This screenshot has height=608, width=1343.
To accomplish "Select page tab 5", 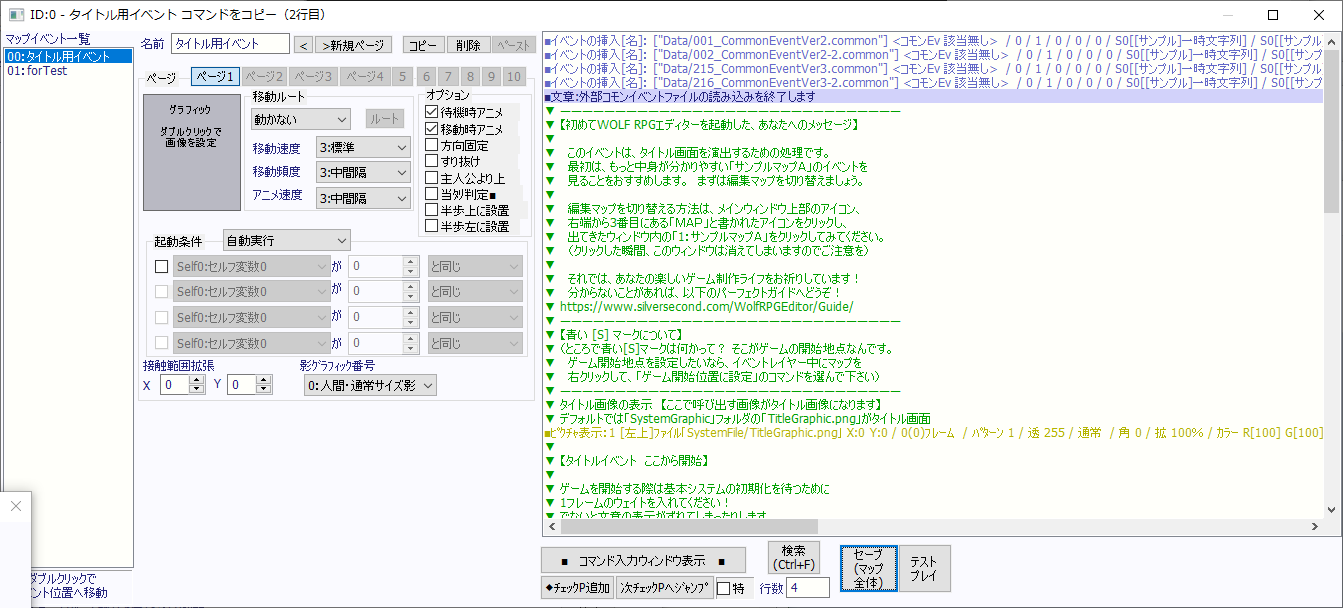I will pyautogui.click(x=401, y=77).
